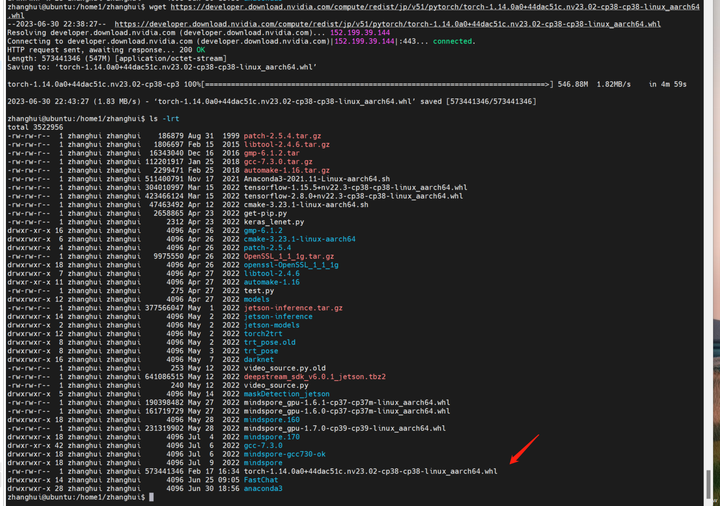The width and height of the screenshot is (720, 506).
Task: Select directory name anaconda3
Action: [x=263, y=489]
